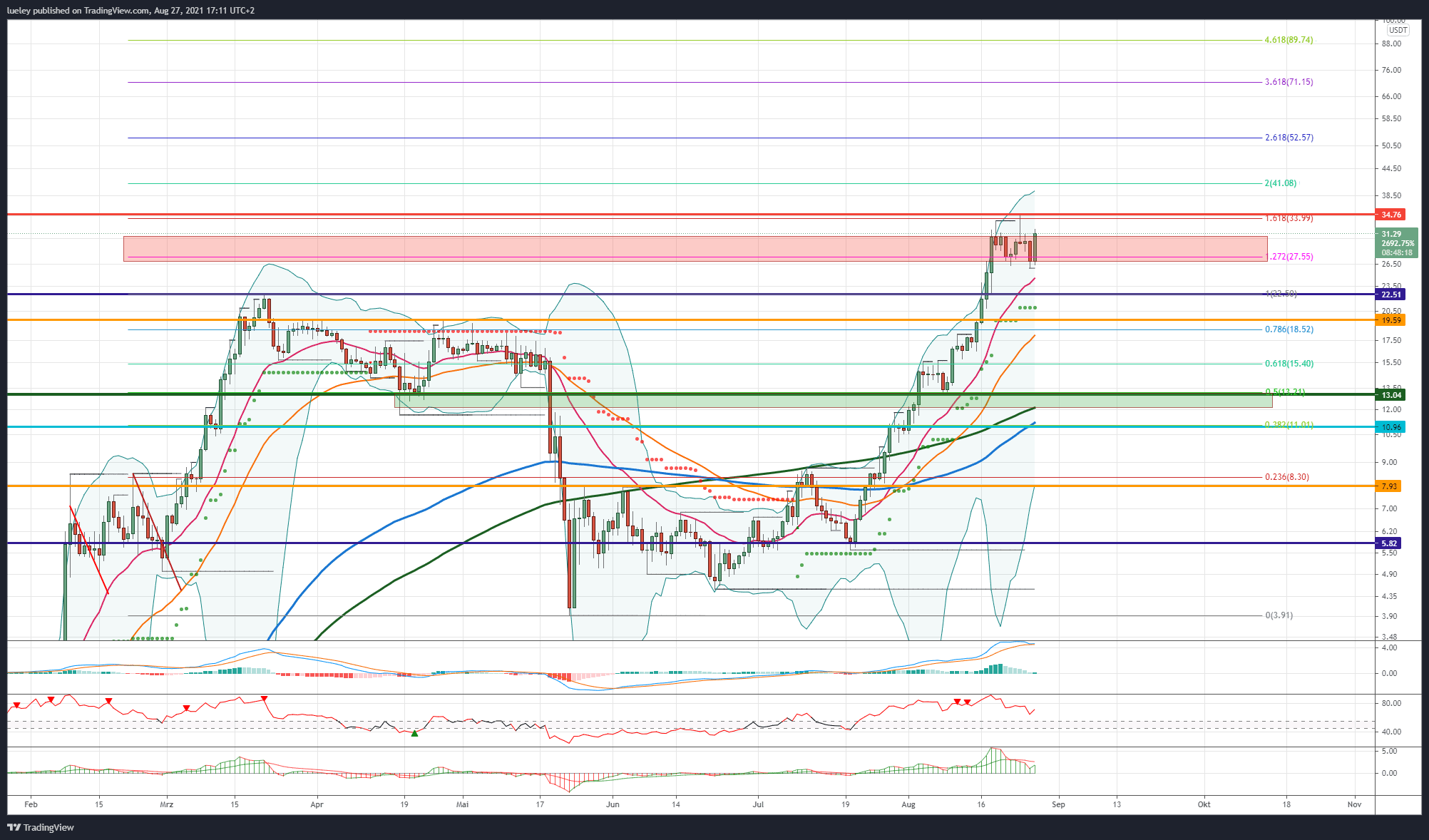Click the green up-triangle RSI signal marker

tap(414, 733)
